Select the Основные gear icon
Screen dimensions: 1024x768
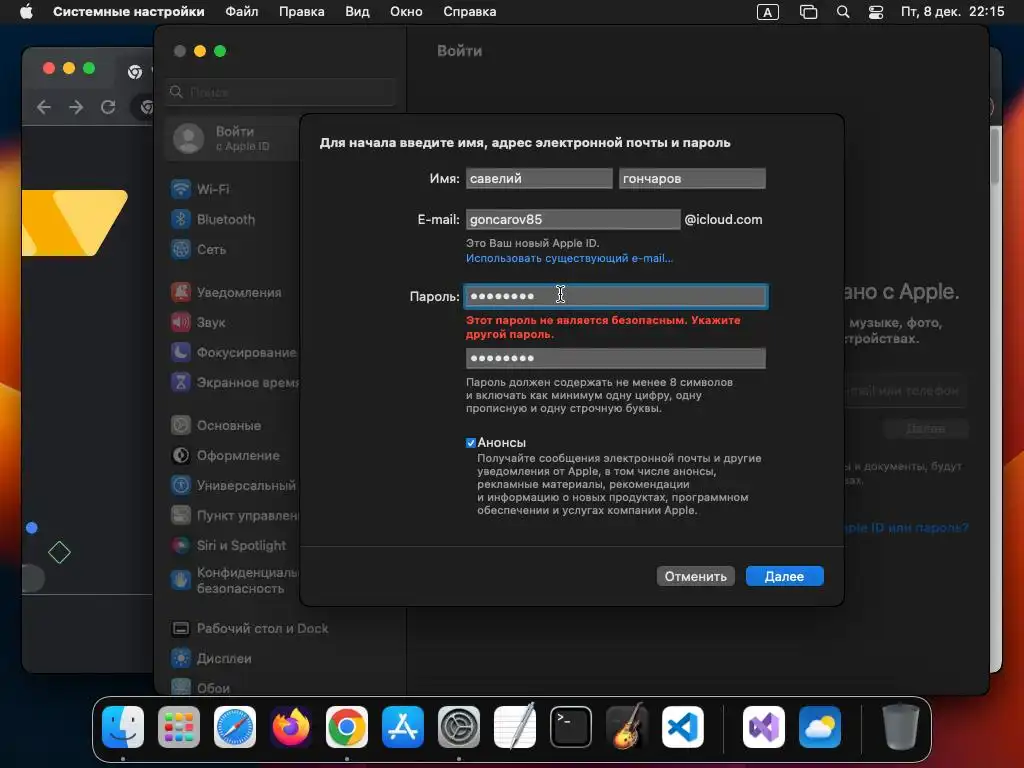(181, 426)
